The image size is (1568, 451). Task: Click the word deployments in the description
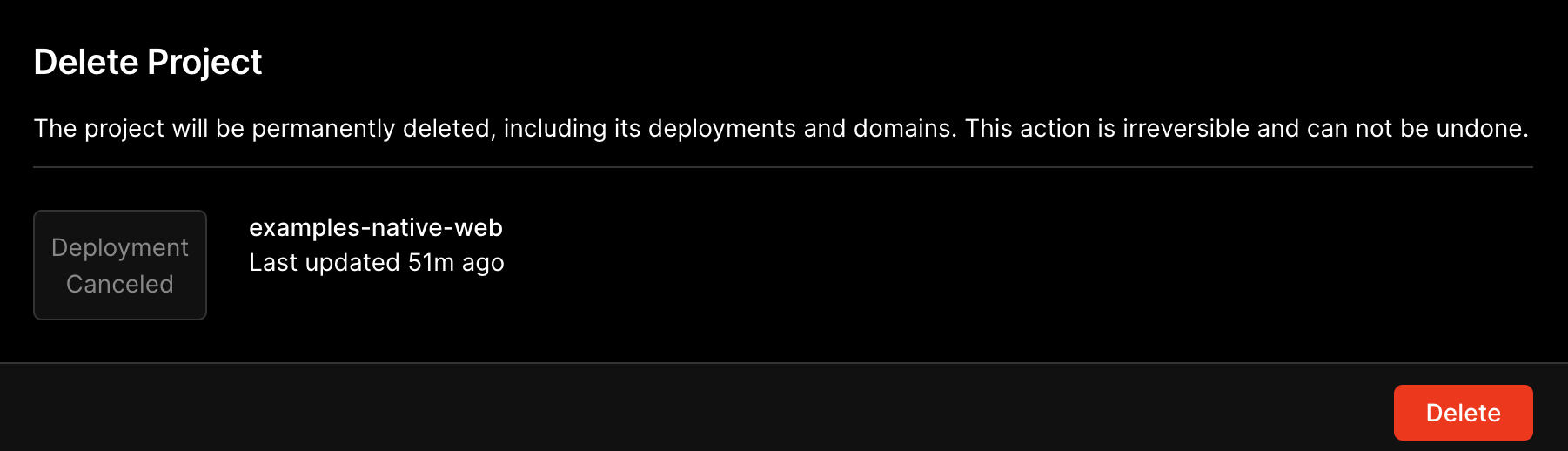[x=722, y=129]
